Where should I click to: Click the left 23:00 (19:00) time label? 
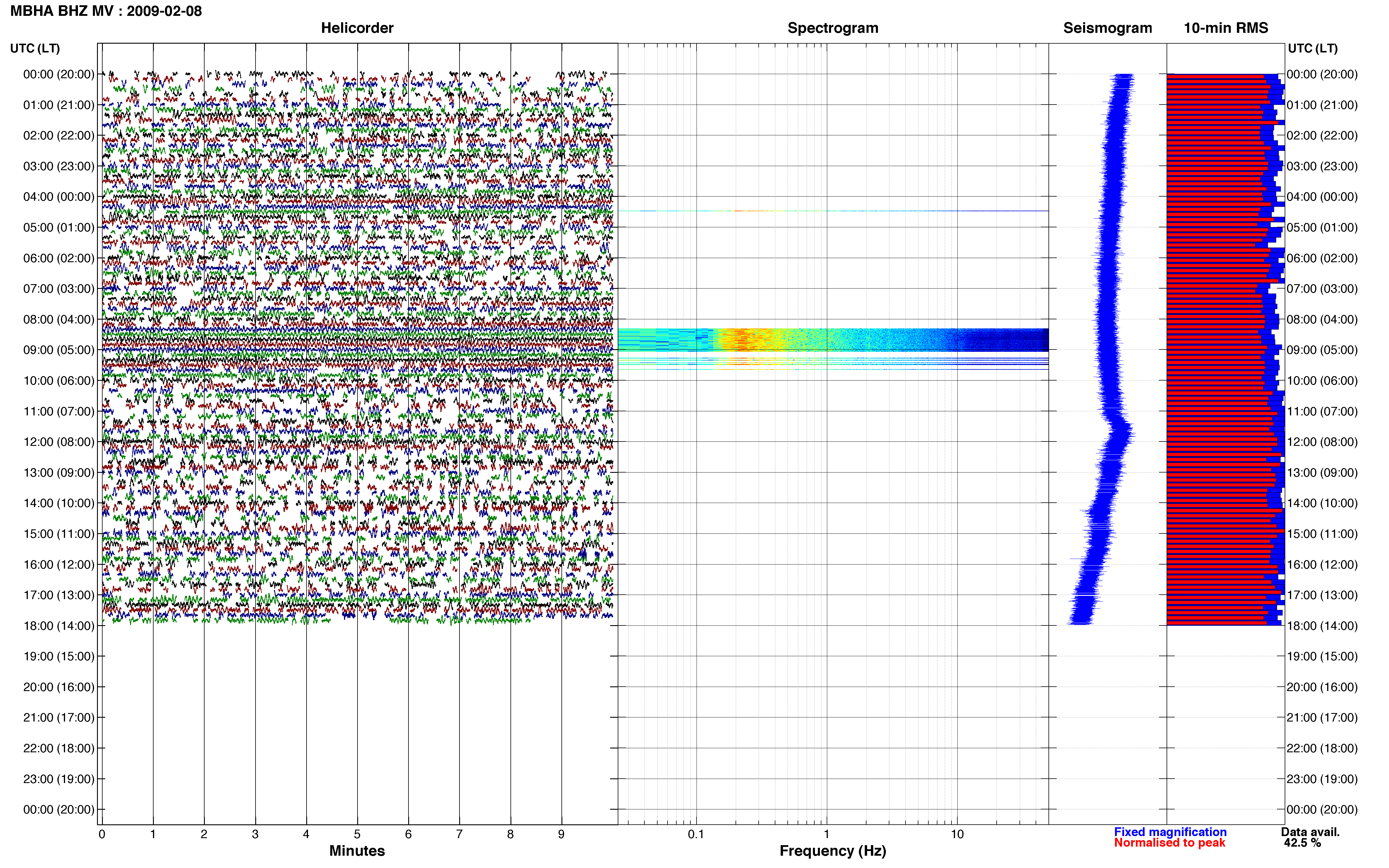point(59,779)
